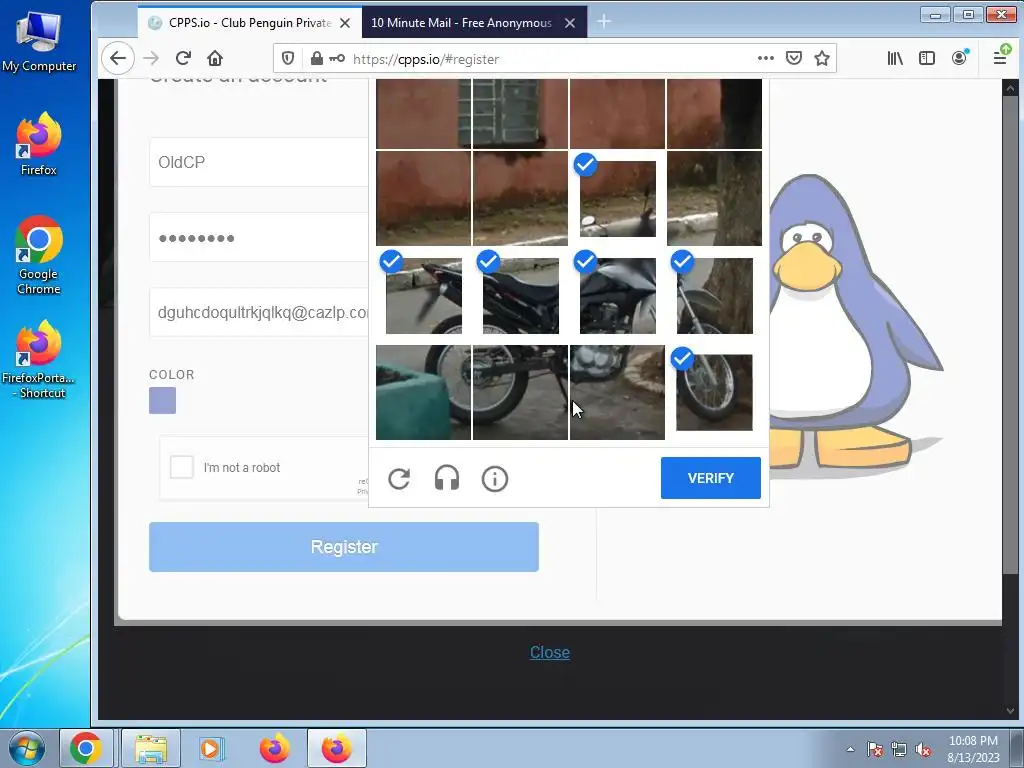Image resolution: width=1024 pixels, height=768 pixels.
Task: Select the tile with green bin
Action: 423,392
